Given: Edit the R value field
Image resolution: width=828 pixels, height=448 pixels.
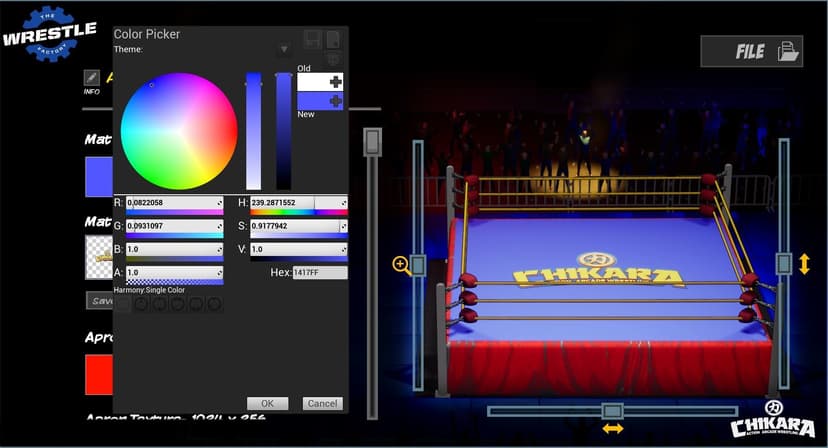Looking at the screenshot, I should click(x=174, y=203).
